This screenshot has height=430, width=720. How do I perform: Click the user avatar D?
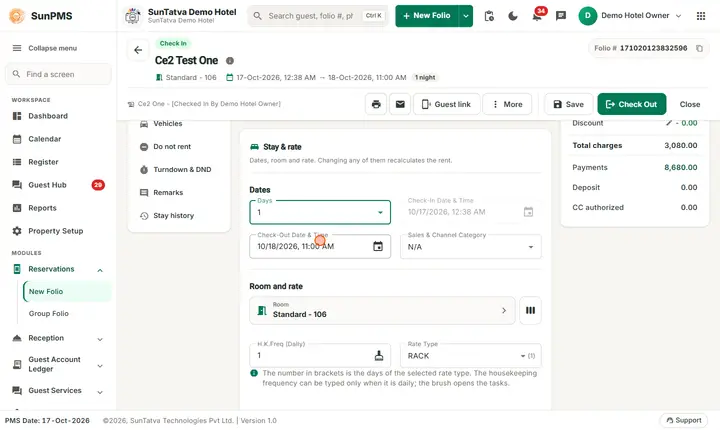tap(587, 16)
